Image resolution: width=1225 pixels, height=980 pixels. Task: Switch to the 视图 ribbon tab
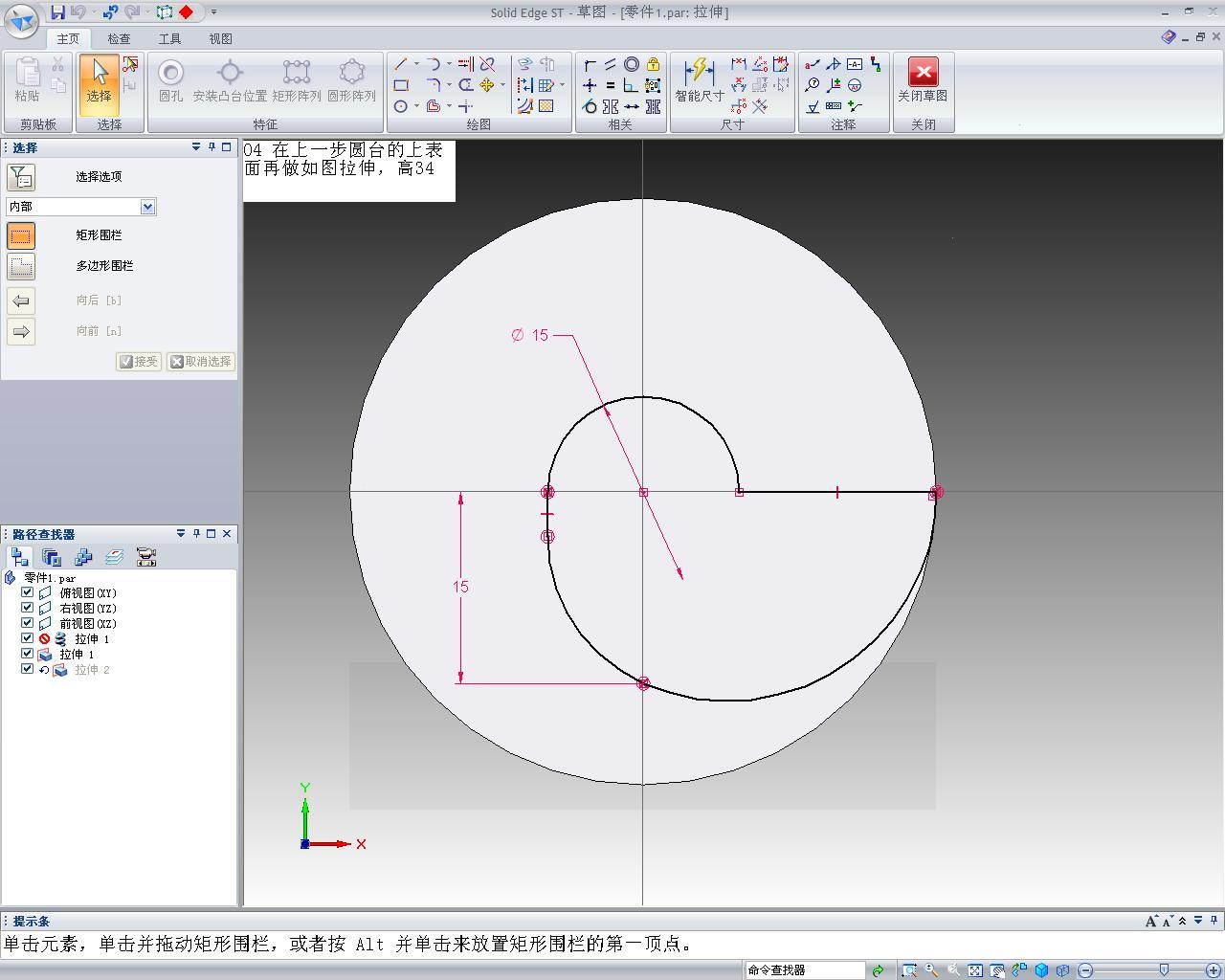click(220, 39)
